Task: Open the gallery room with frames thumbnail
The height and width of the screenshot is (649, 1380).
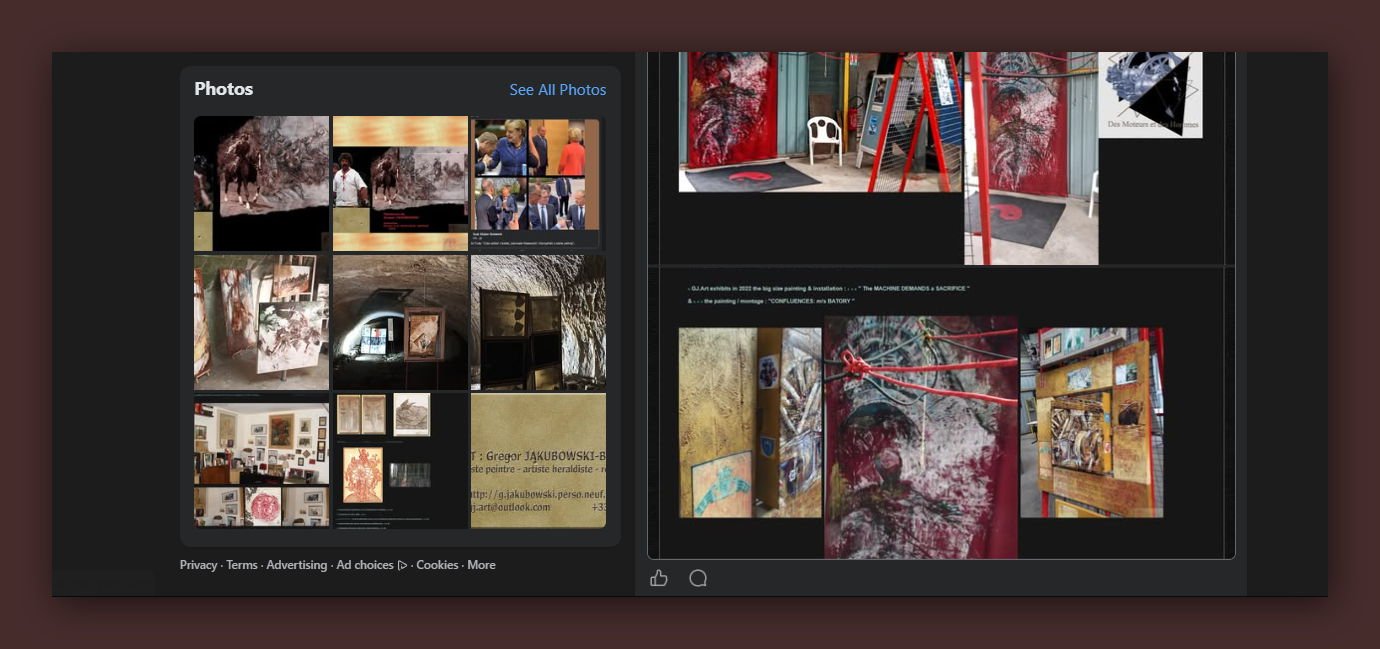Action: coord(261,460)
